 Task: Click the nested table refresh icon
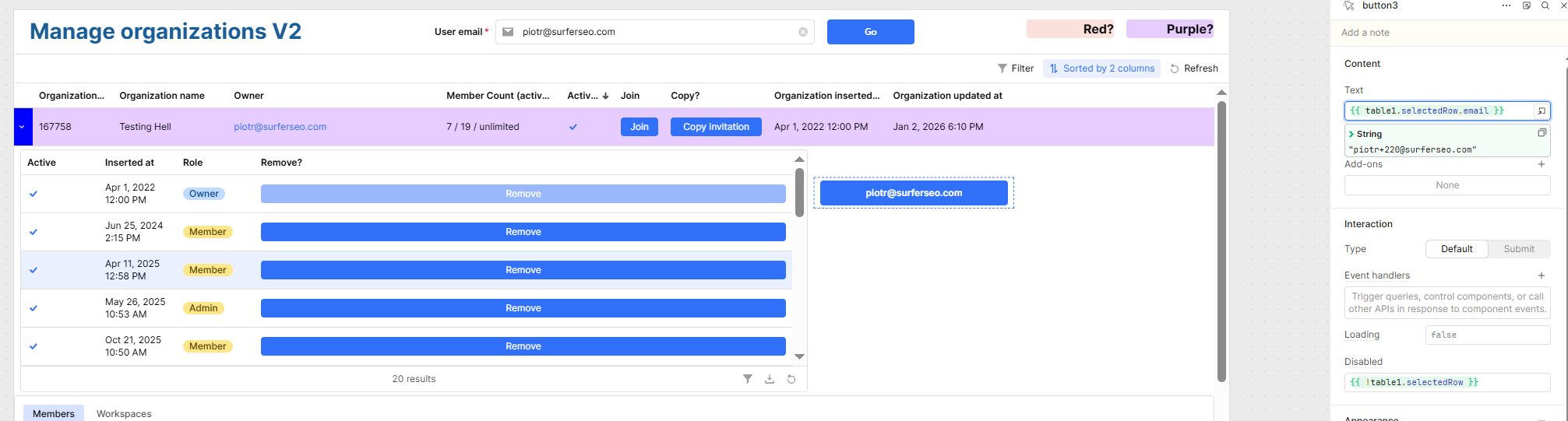[791, 379]
